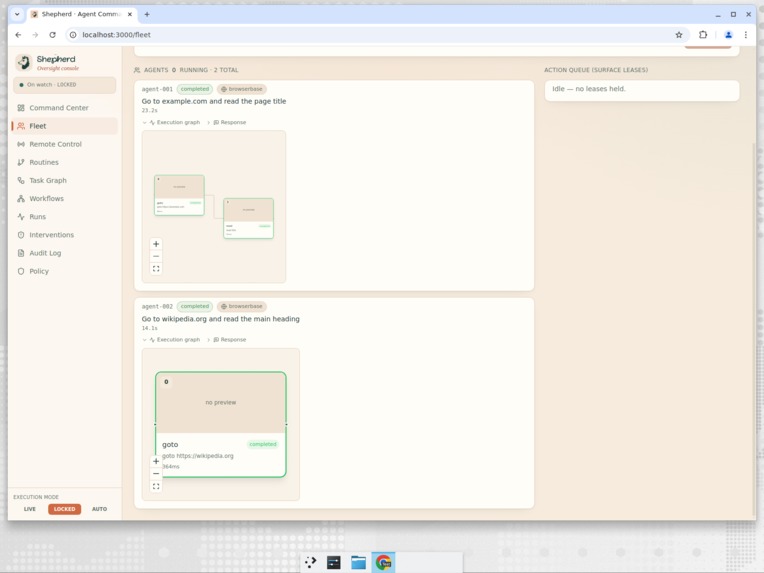Open Chrome three-dot menu
The image size is (764, 573).
(745, 35)
